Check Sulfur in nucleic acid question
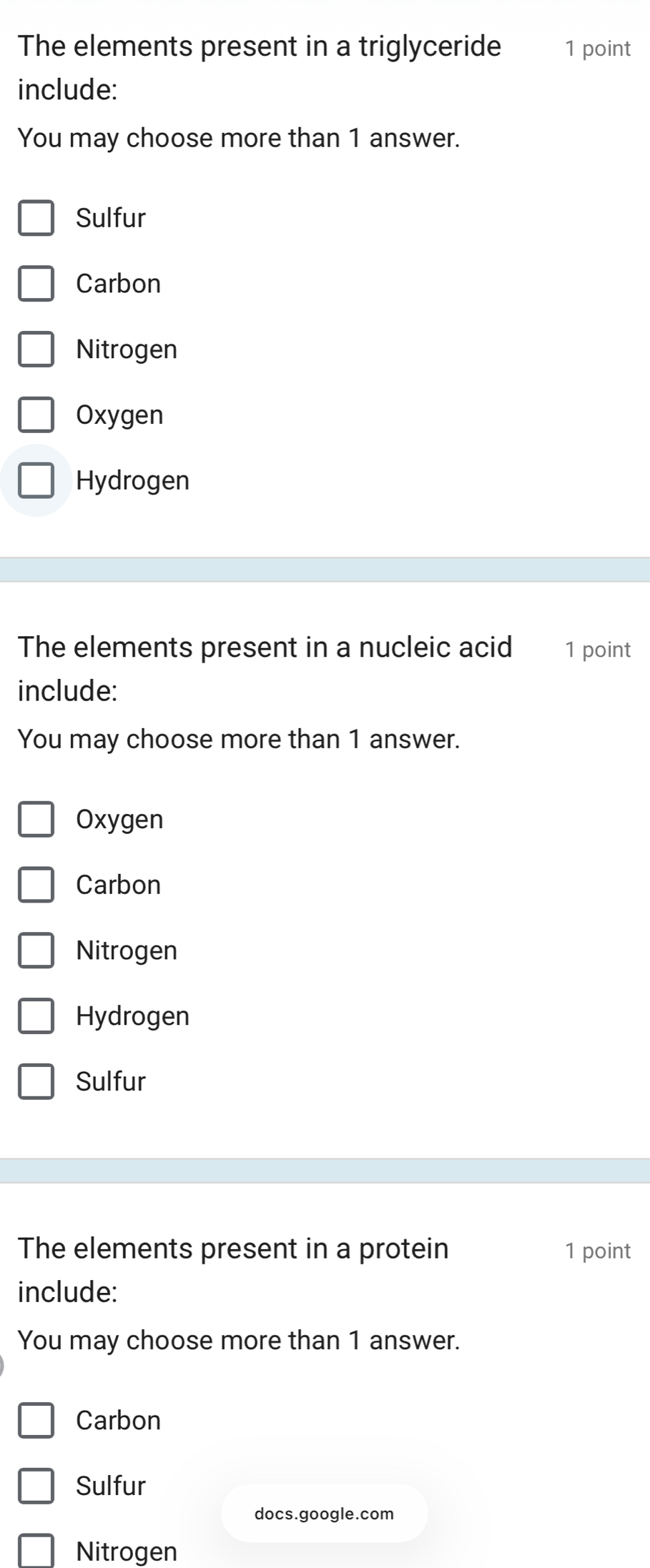The width and height of the screenshot is (650, 1568). pyautogui.click(x=36, y=1081)
